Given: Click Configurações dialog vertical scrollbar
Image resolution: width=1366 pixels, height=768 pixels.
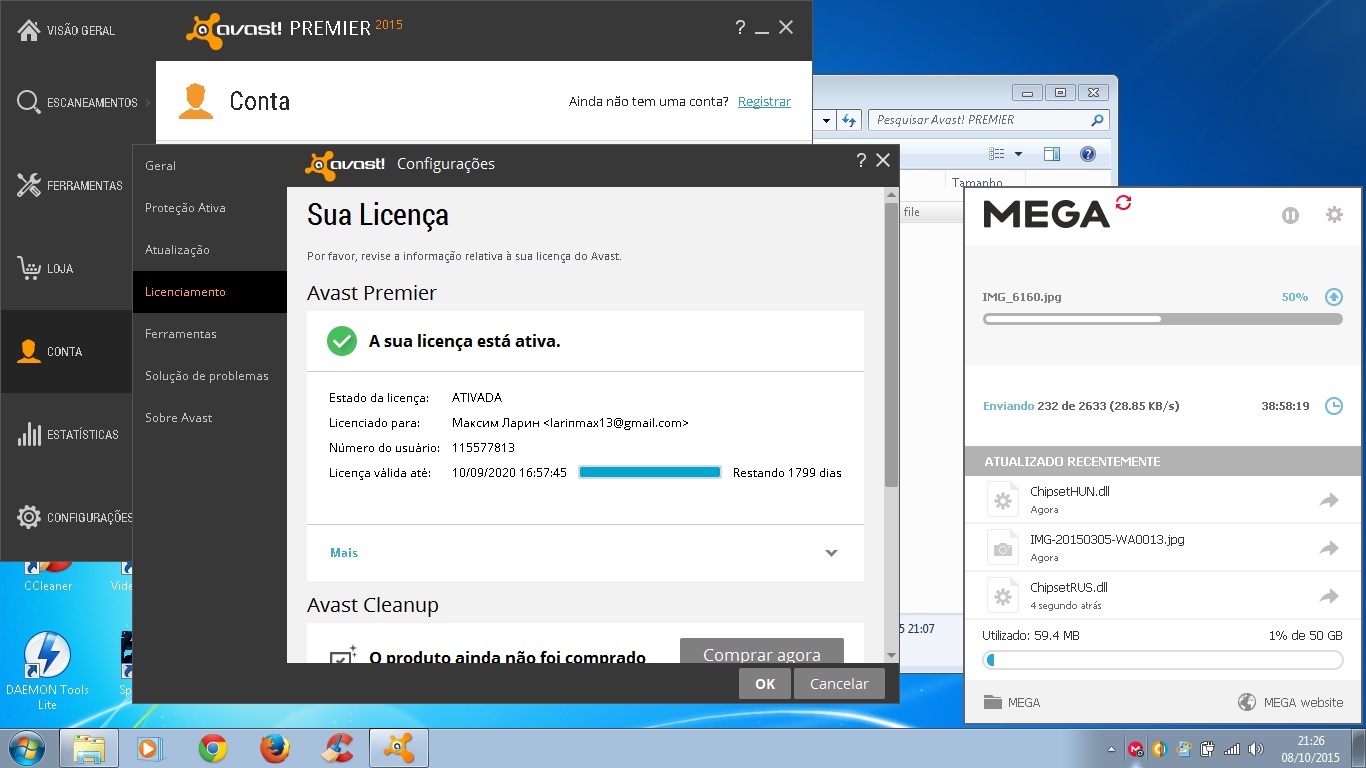Looking at the screenshot, I should [891, 345].
